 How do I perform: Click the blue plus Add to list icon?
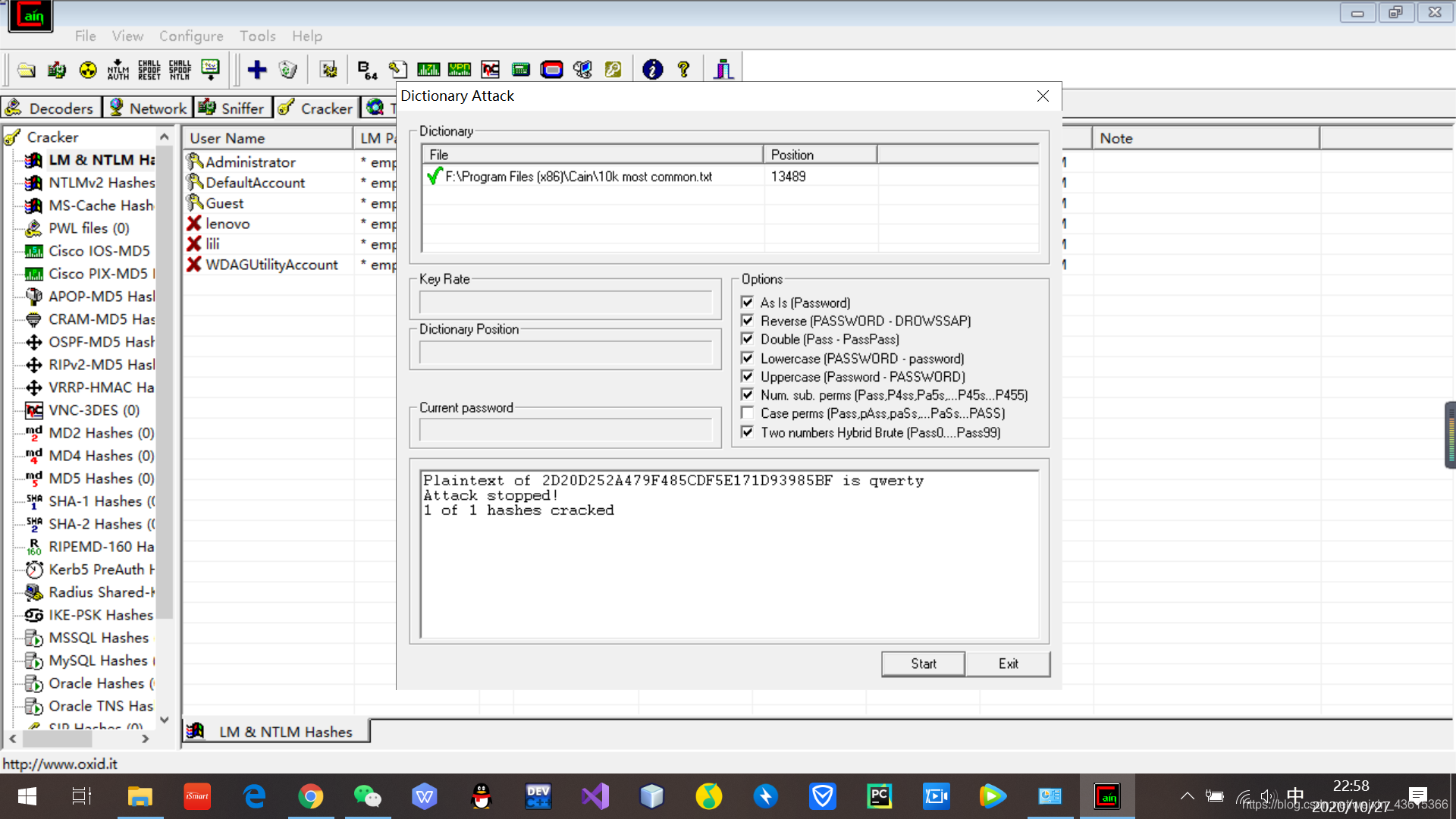pos(257,70)
